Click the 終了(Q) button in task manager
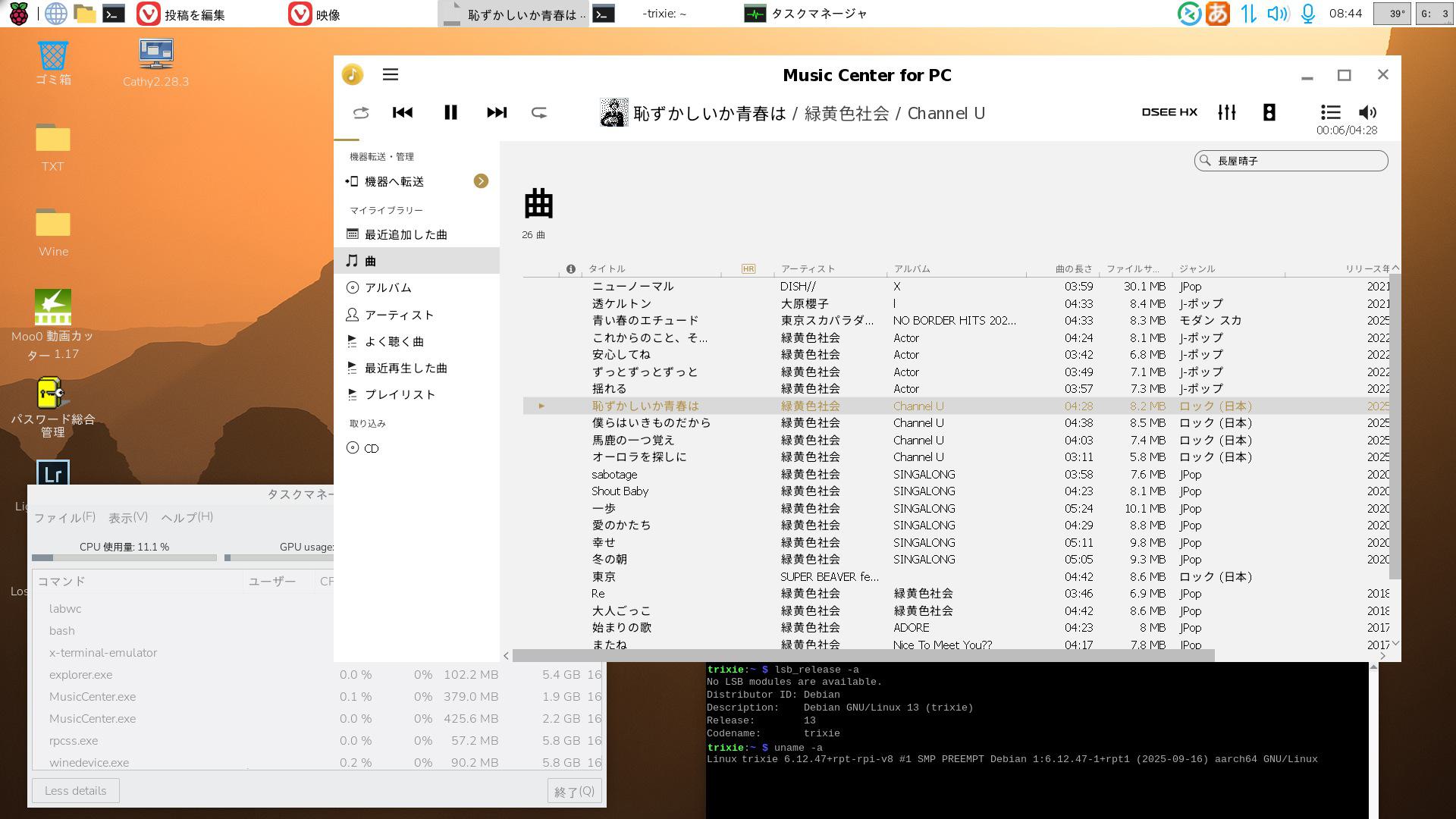This screenshot has width=1456, height=819. 574,791
